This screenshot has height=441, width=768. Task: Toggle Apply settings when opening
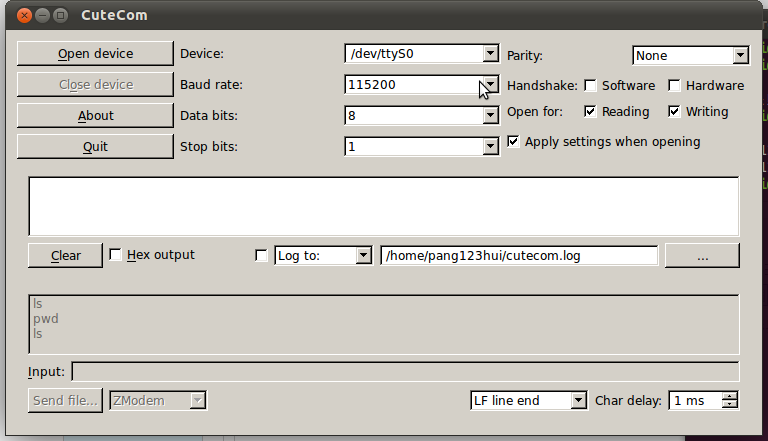[x=513, y=142]
